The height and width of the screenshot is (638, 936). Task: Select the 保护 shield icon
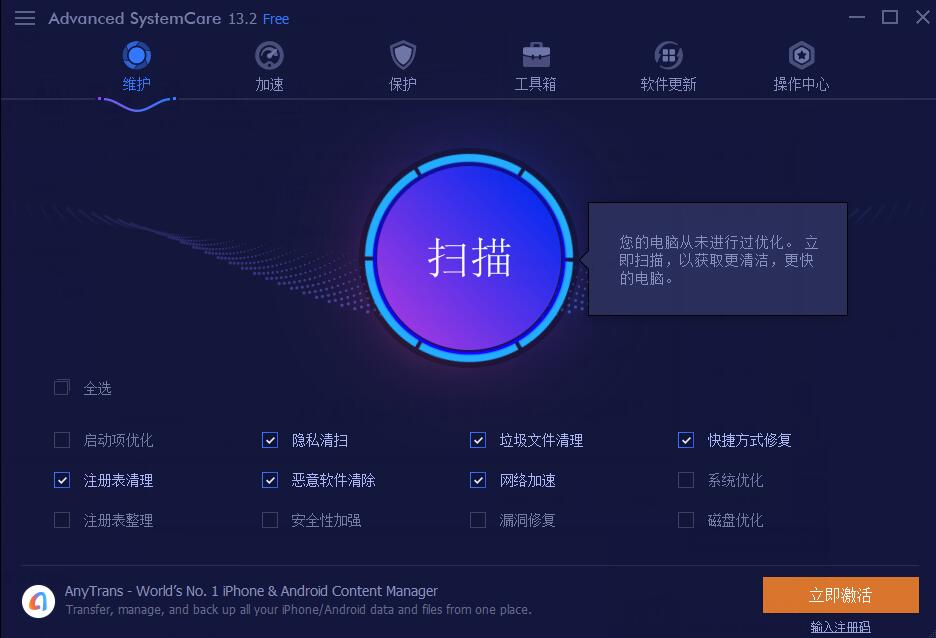point(403,56)
